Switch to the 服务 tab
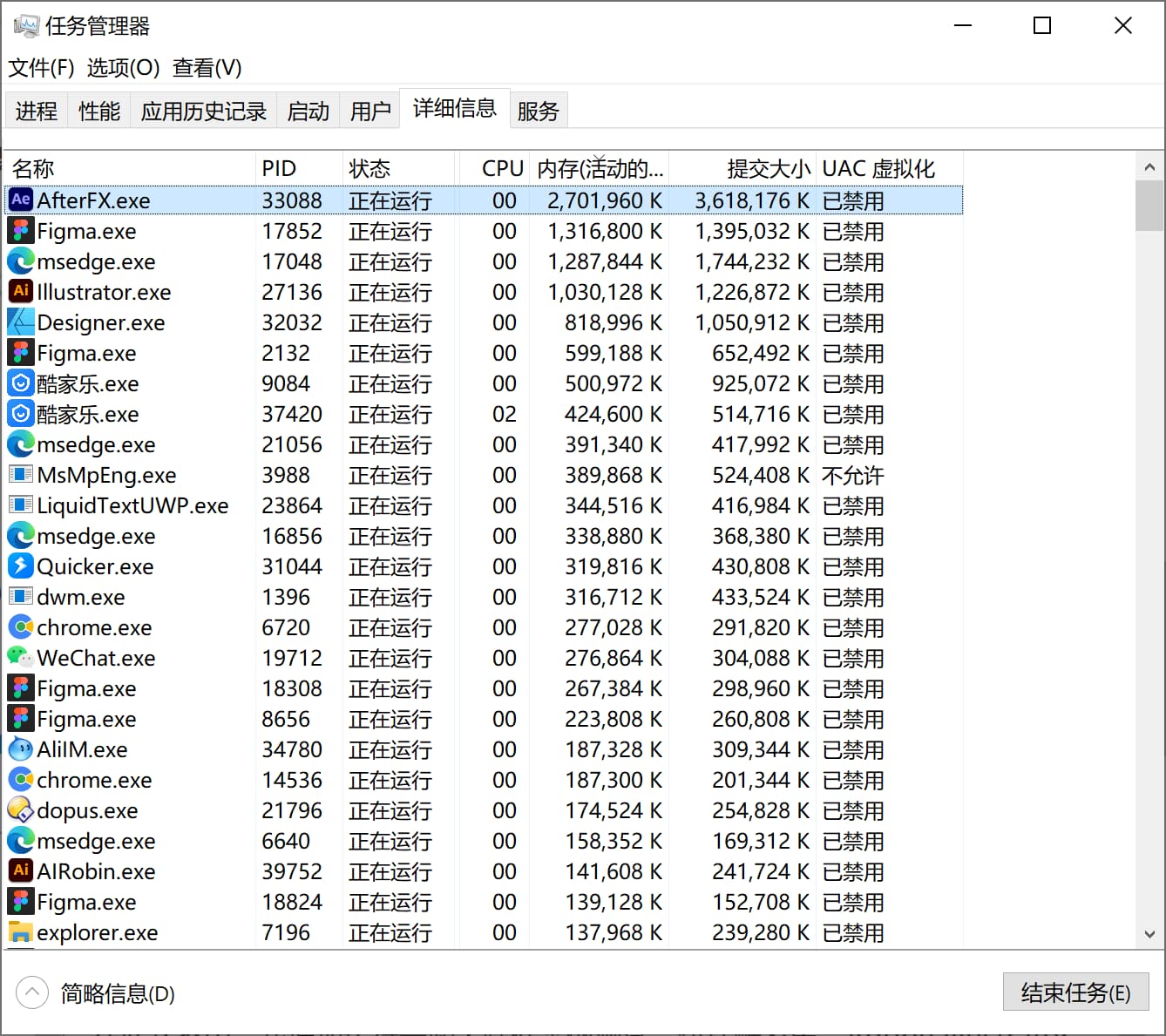Viewport: 1166px width, 1036px height. [538, 111]
